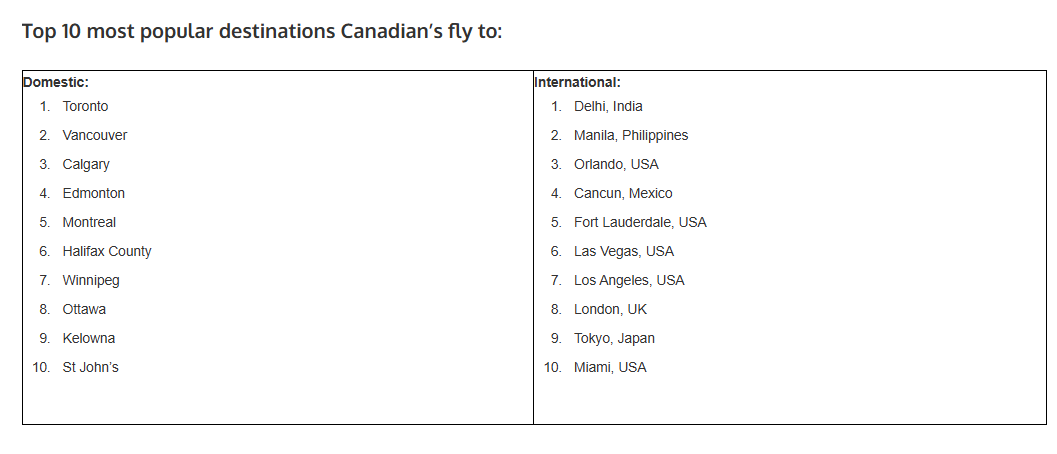Click the Halifax County entry
Viewport: 1057px width, 454px height.
(x=107, y=251)
